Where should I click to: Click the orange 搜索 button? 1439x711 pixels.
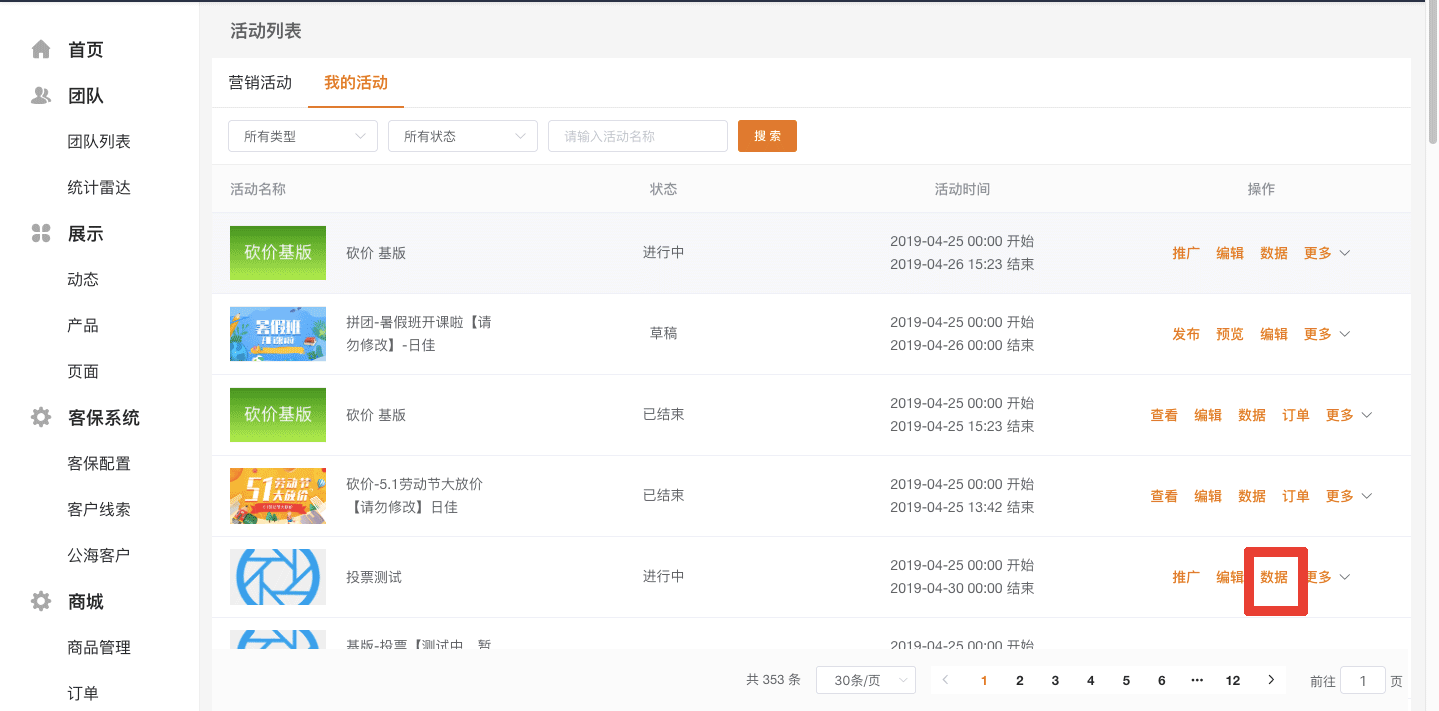tap(767, 136)
